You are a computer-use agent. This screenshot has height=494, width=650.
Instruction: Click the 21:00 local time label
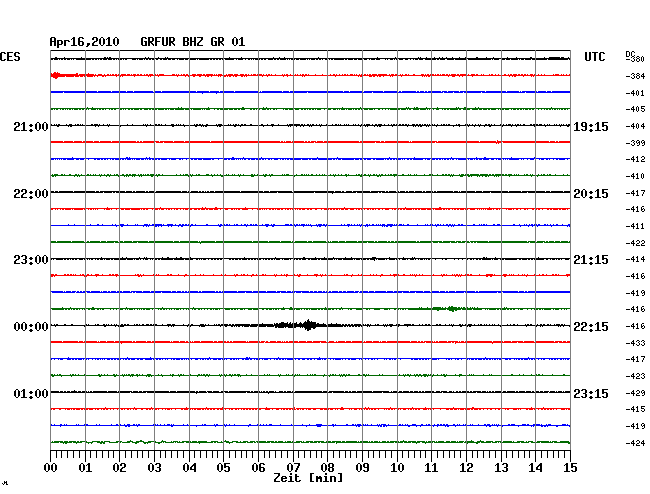click(31, 127)
